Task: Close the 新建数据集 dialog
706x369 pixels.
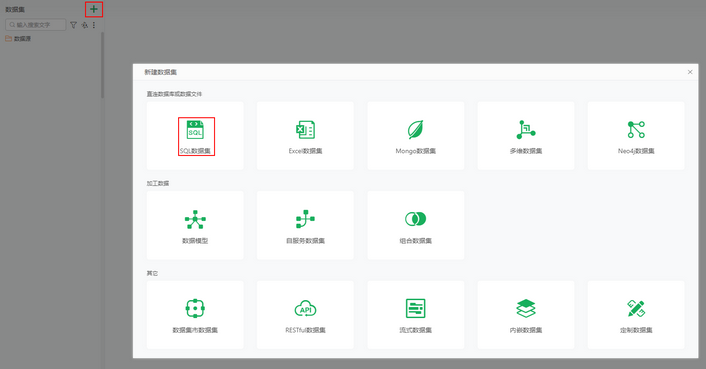Action: (x=690, y=72)
